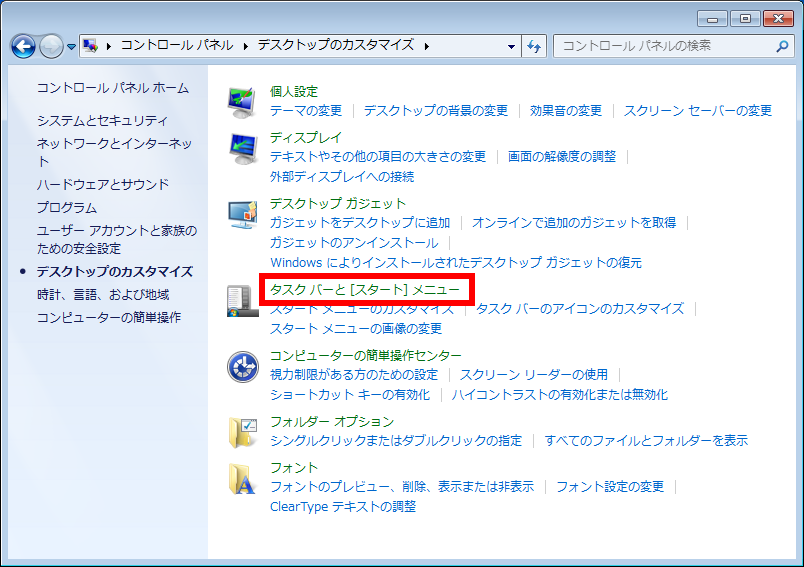The height and width of the screenshot is (567, 804).
Task: Open the 個人設定 heading link
Action: click(x=294, y=92)
